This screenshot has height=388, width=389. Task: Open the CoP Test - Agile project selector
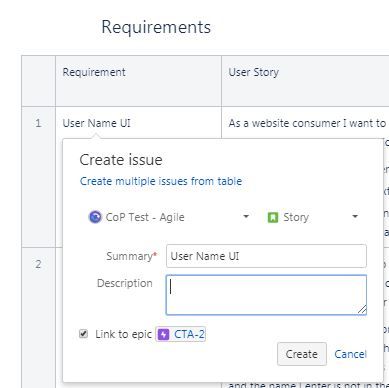(x=169, y=217)
